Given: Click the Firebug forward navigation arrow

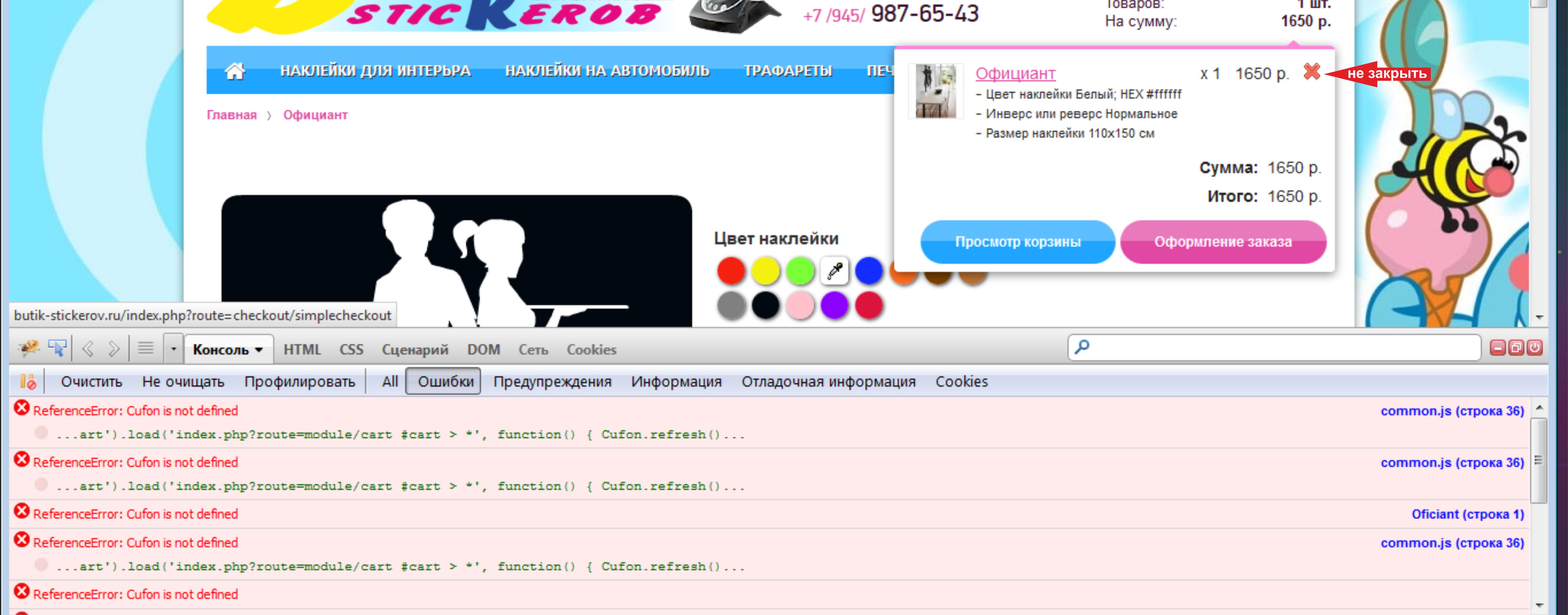Looking at the screenshot, I should coord(114,349).
